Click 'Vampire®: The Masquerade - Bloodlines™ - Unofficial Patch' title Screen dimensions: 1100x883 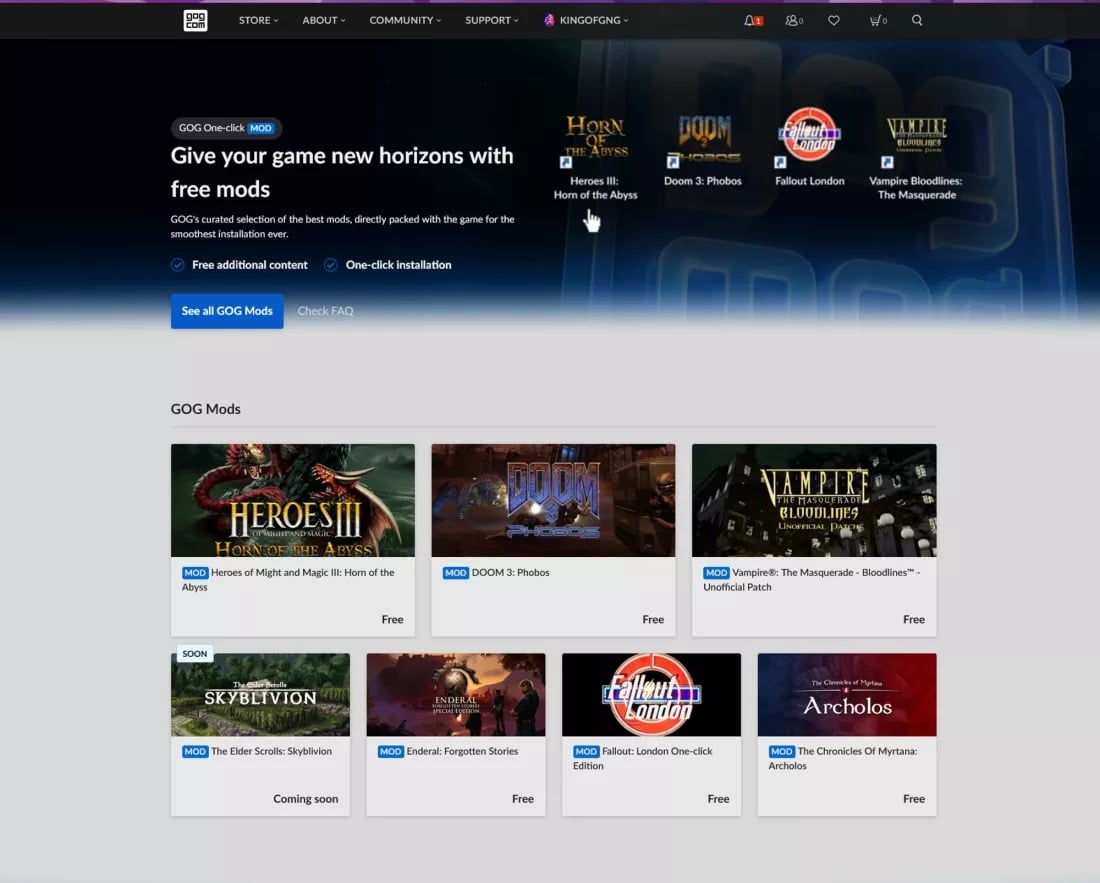coord(812,580)
